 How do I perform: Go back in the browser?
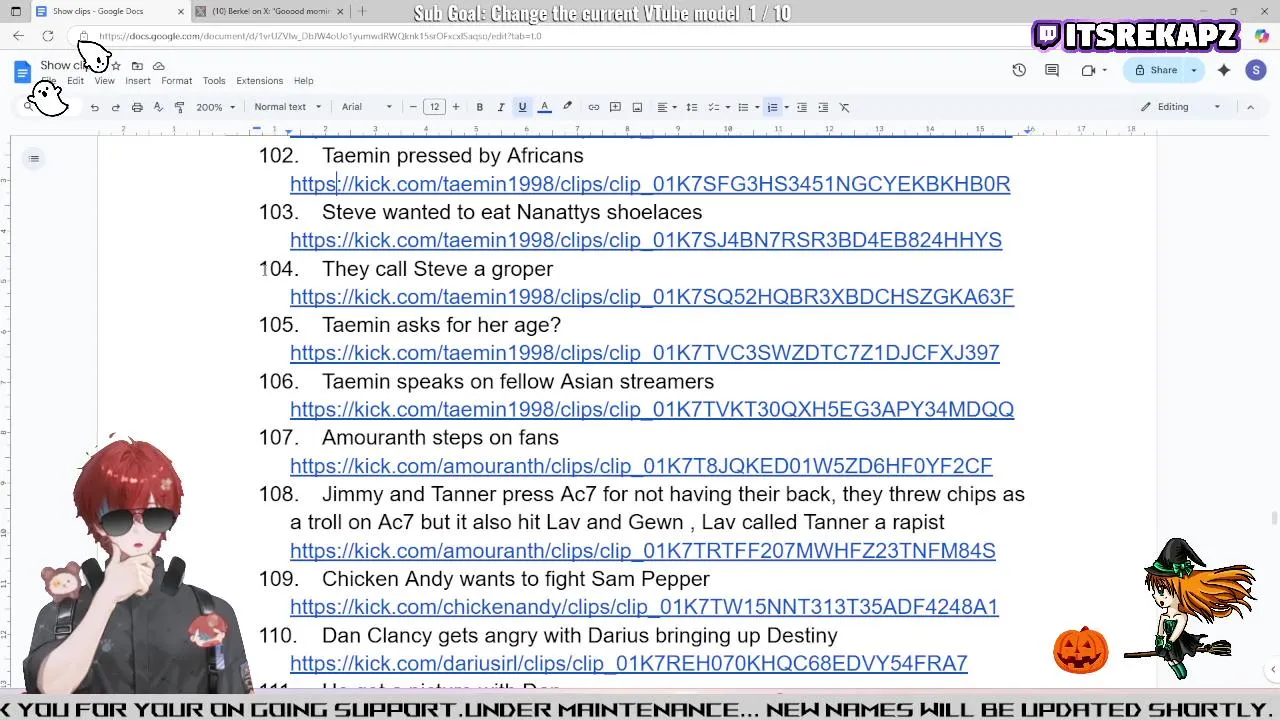[x=18, y=36]
